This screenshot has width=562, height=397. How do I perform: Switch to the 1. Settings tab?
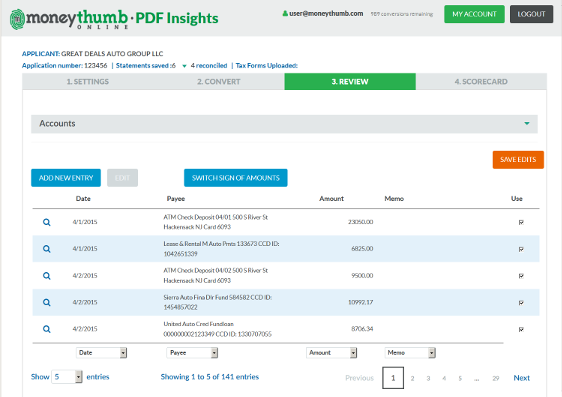[87, 82]
